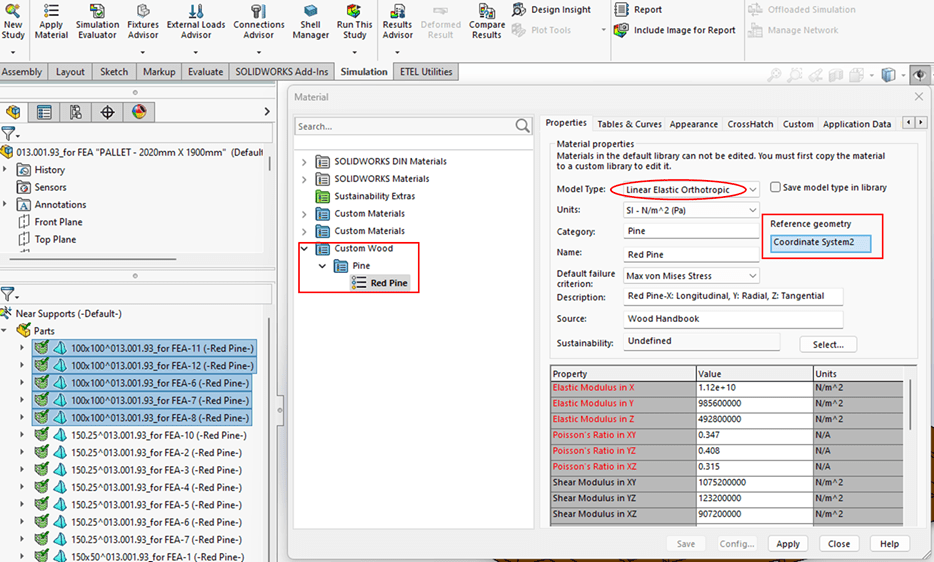Click the Description text field
Image resolution: width=934 pixels, height=562 pixels.
pos(732,297)
